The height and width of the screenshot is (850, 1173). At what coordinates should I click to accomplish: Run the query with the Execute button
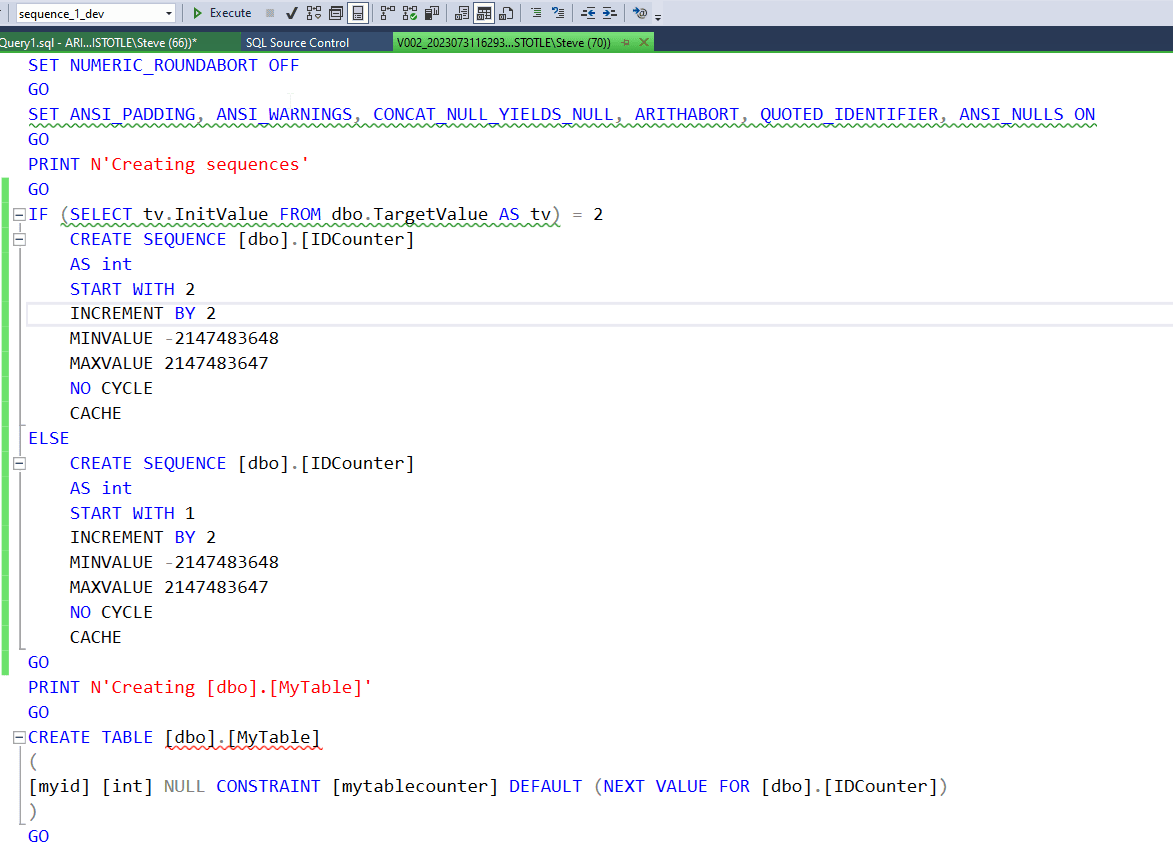tap(222, 13)
